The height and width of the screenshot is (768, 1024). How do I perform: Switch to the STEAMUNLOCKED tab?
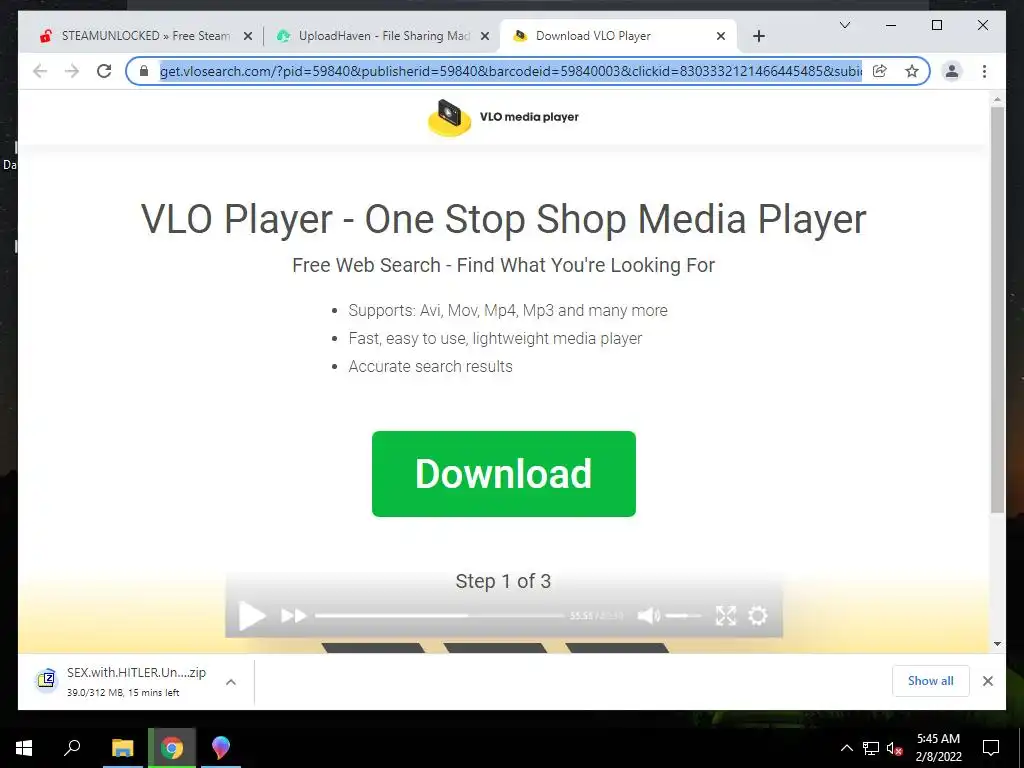tap(144, 36)
